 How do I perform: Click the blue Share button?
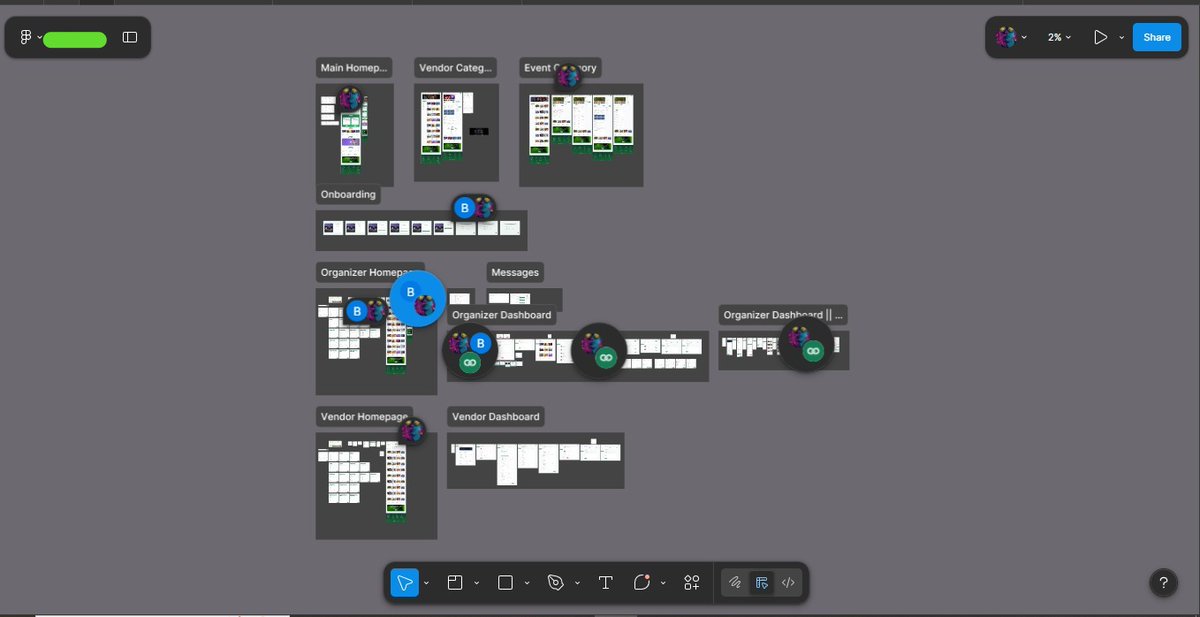[x=1156, y=36]
